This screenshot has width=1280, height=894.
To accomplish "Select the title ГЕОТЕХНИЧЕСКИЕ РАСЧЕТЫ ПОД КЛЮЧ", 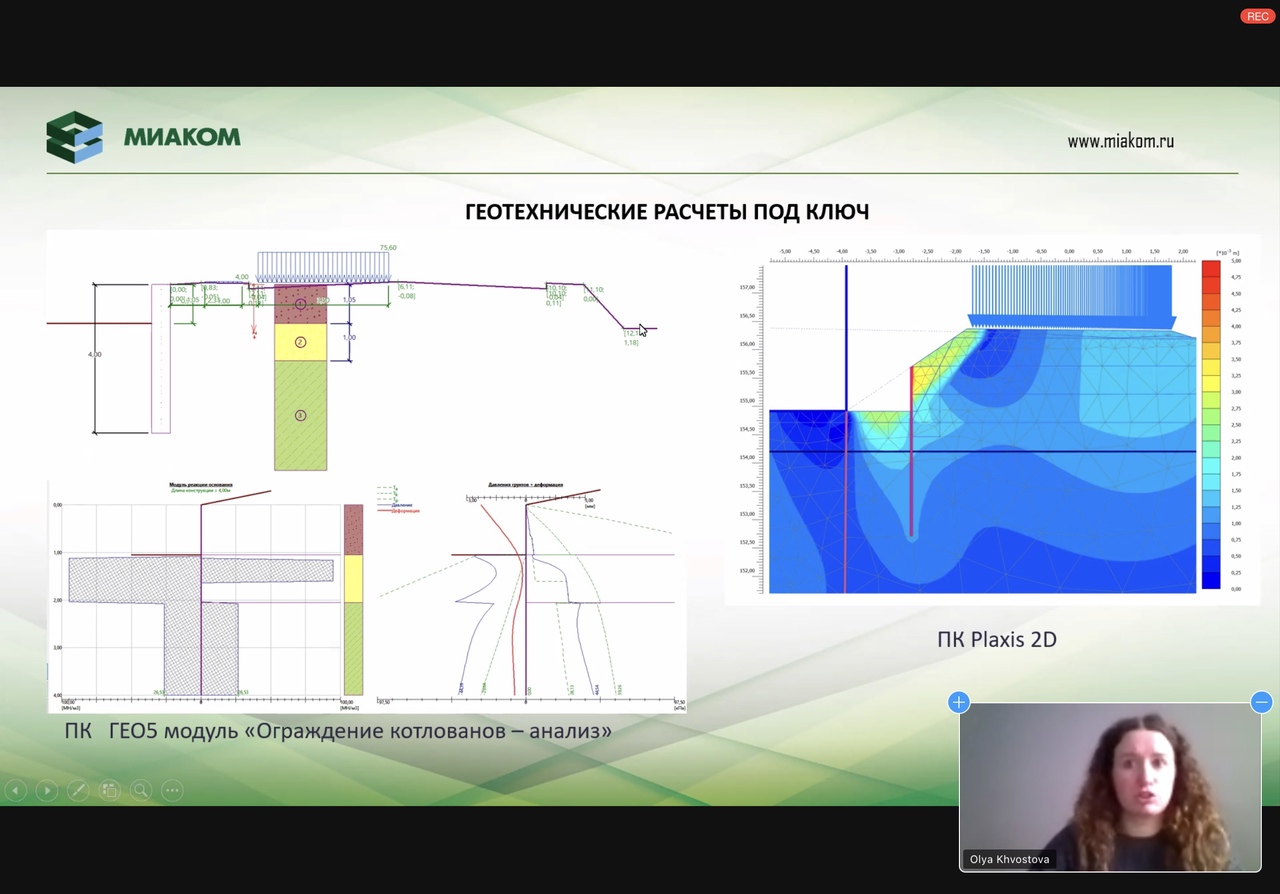I will 667,212.
